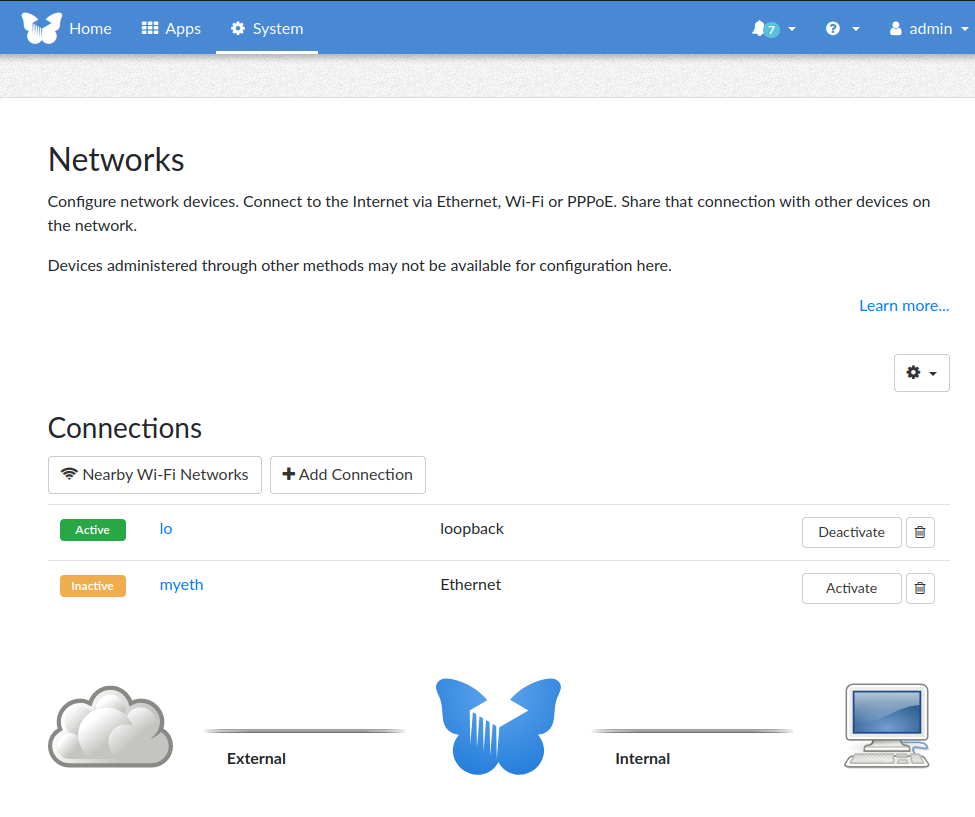The image size is (975, 817).
Task: Click the Active status badge for lo
Action: coord(92,530)
